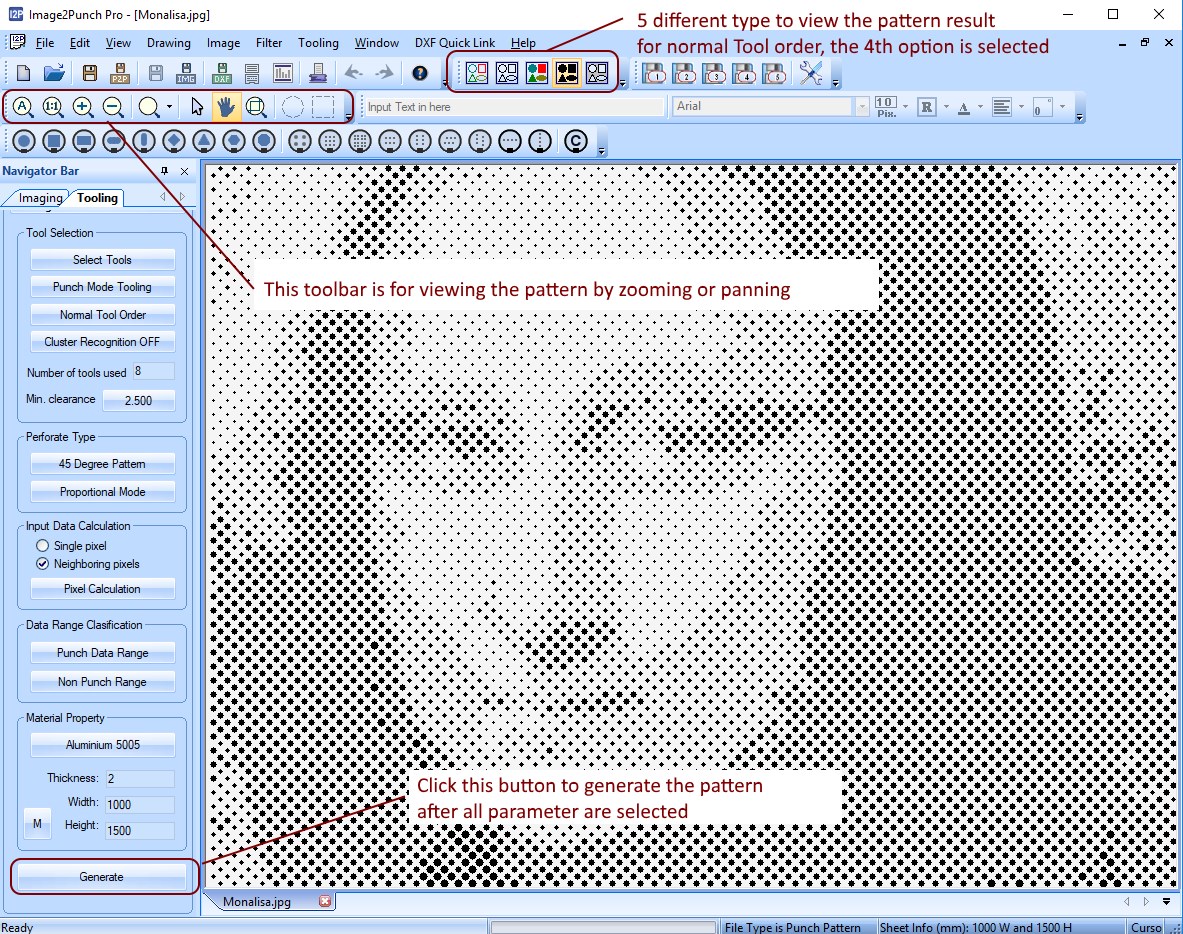The height and width of the screenshot is (934, 1183).
Task: Click the M button beside Width
Action: pyautogui.click(x=37, y=824)
